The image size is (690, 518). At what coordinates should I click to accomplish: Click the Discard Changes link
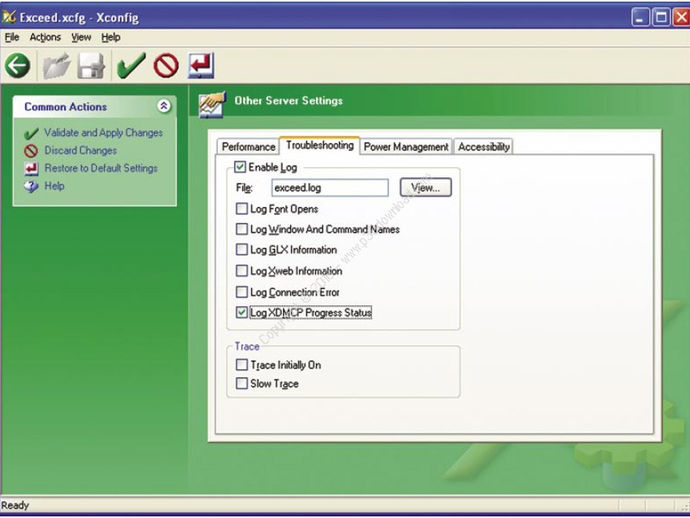point(81,151)
